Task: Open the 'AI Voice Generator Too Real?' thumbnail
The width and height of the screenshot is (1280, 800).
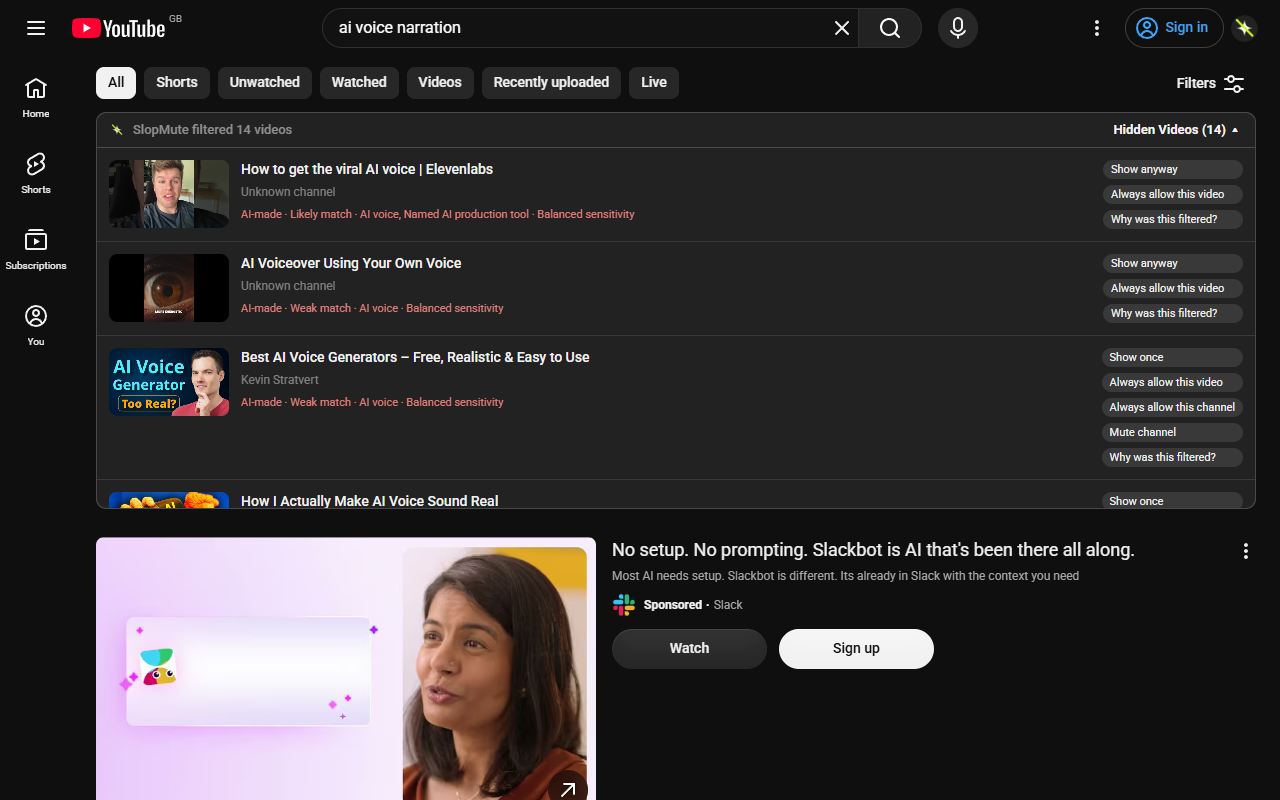Action: point(169,382)
